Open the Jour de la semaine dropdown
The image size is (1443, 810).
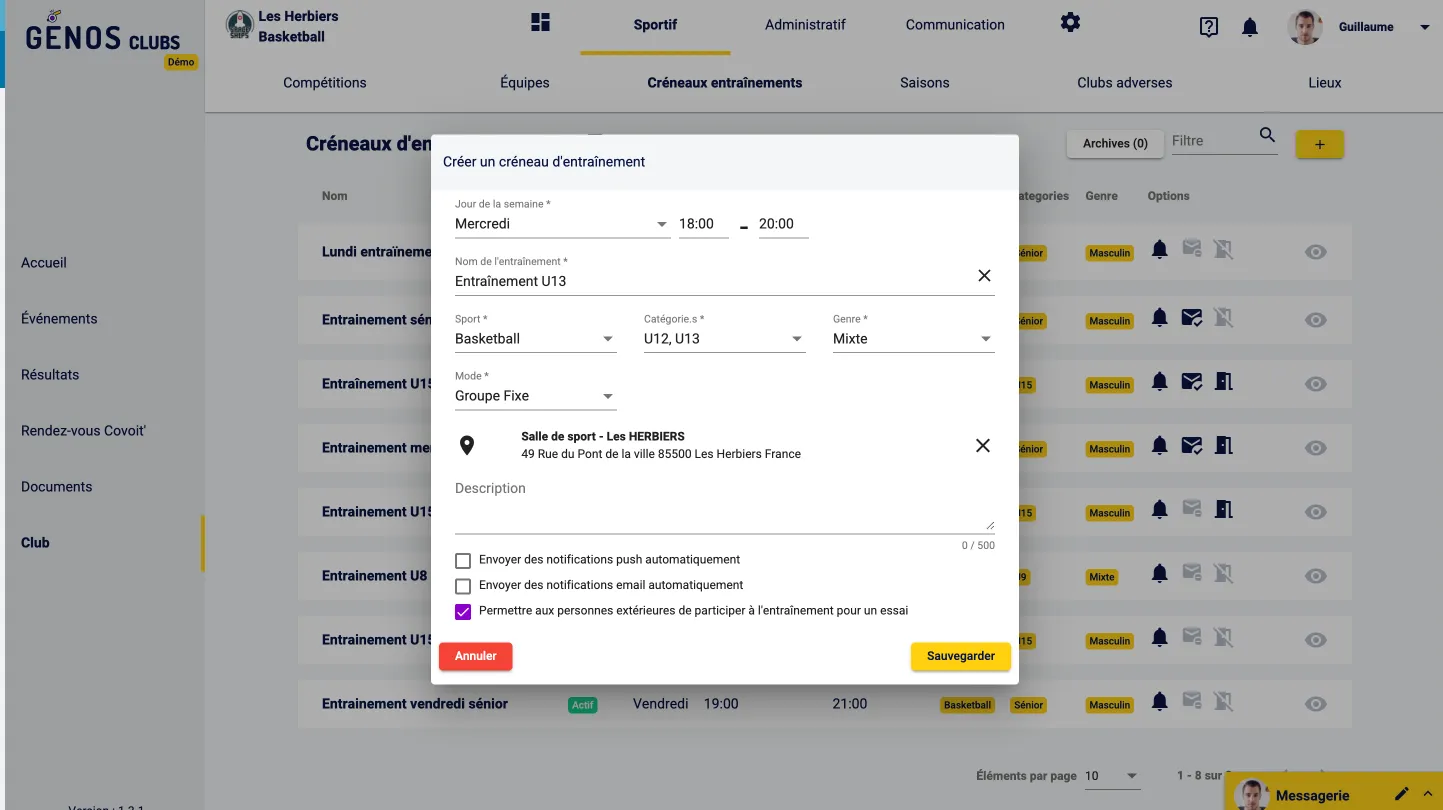pos(561,224)
